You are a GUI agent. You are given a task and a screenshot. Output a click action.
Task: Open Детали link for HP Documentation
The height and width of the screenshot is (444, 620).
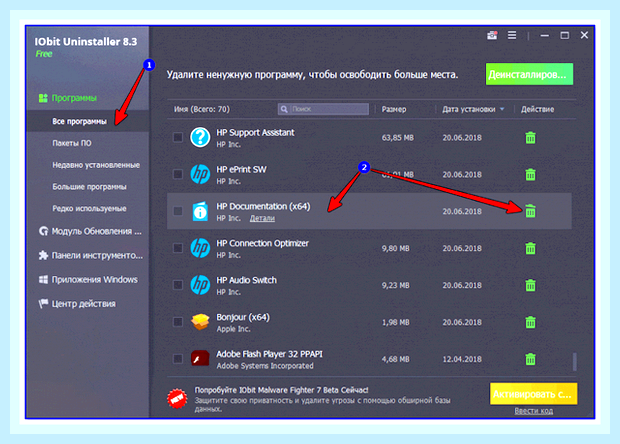click(x=262, y=218)
